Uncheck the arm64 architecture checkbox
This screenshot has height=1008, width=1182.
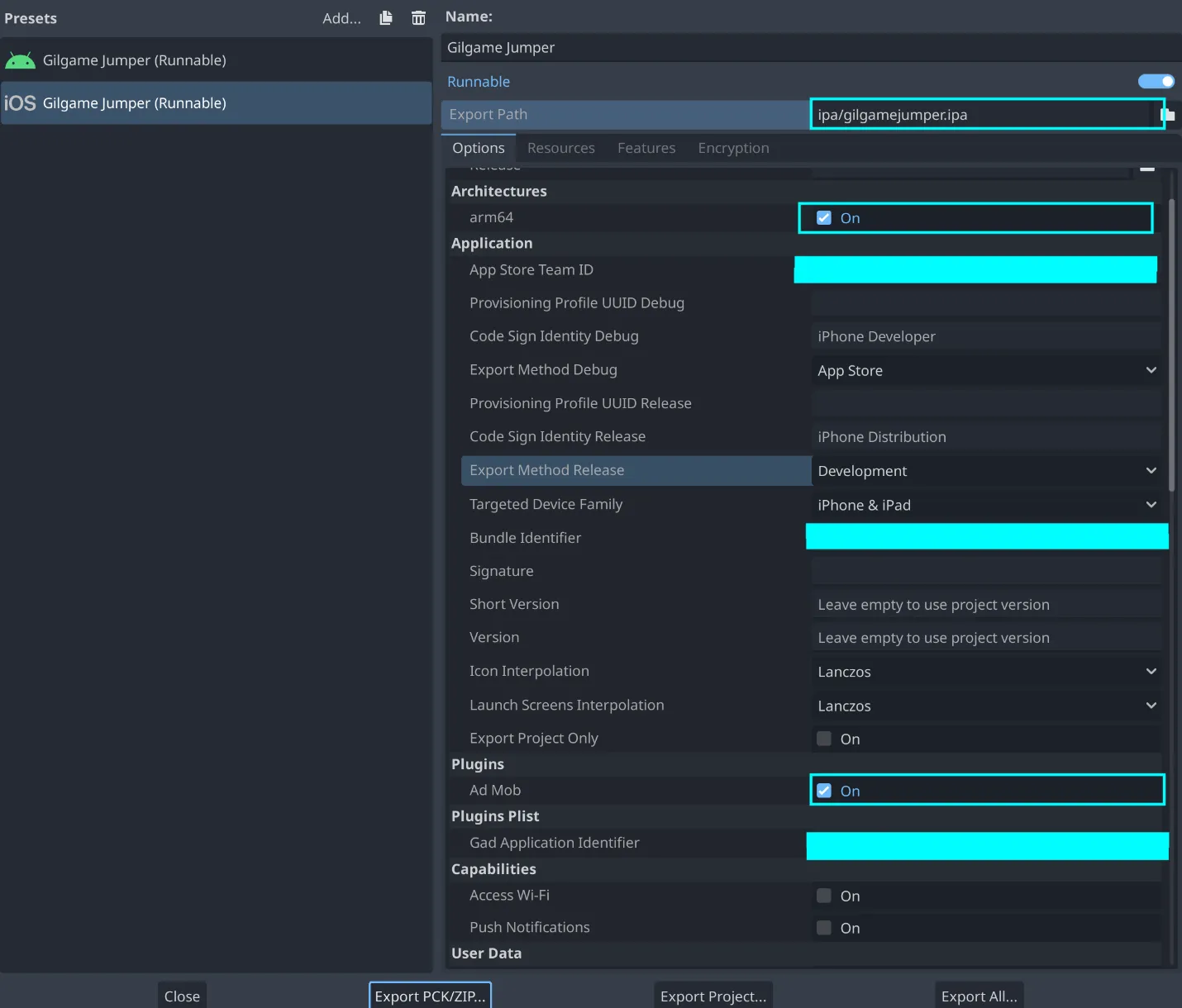pos(824,218)
